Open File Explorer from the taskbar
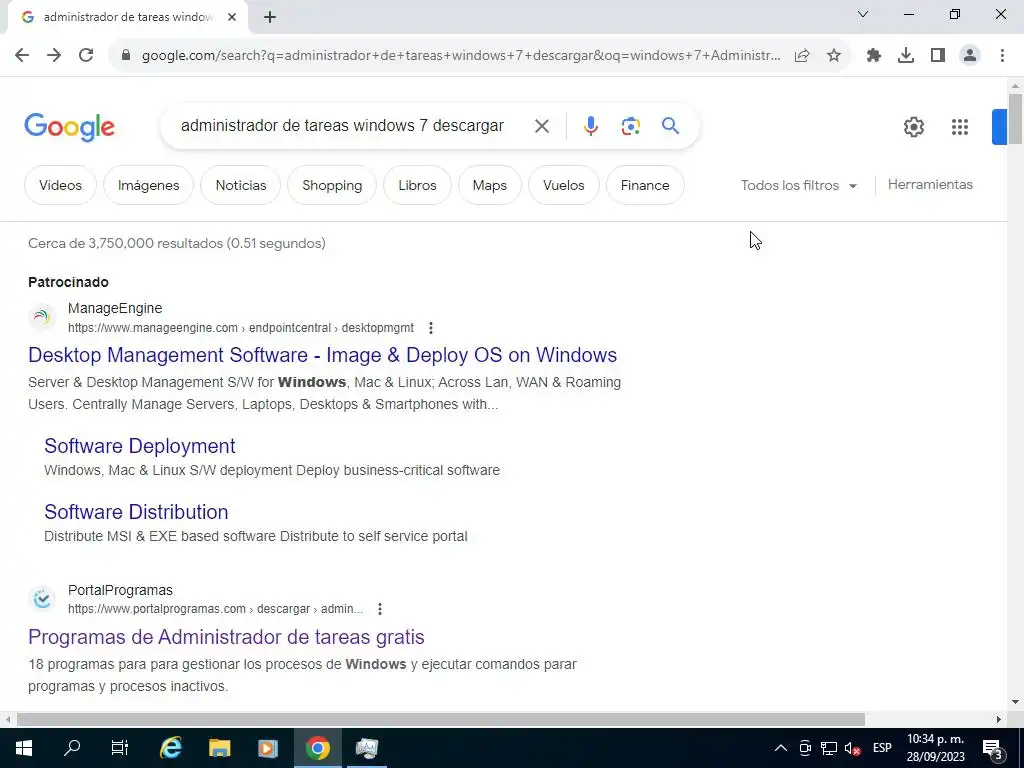The image size is (1024, 768). click(219, 748)
